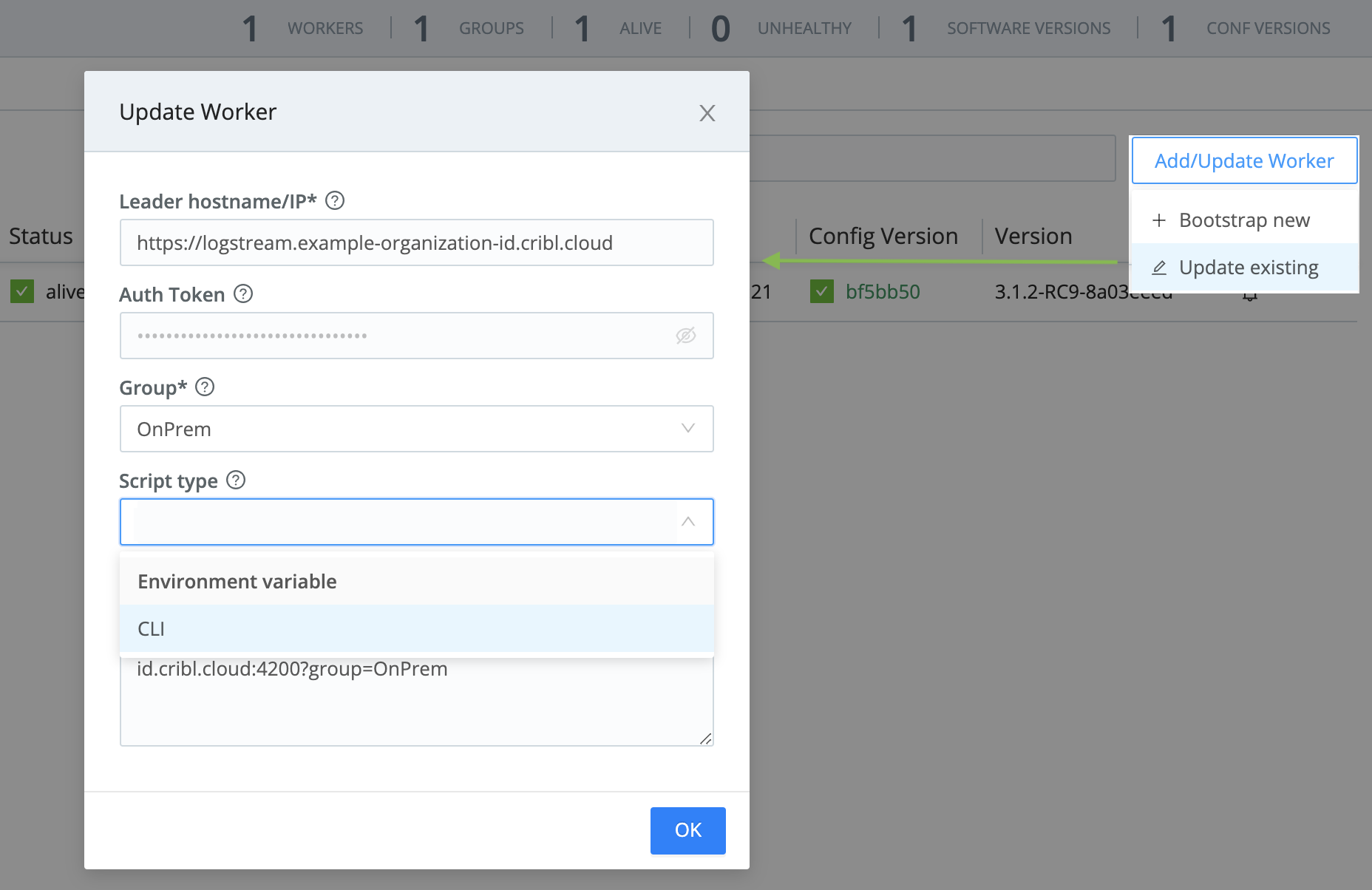Collapse the Script type dropdown
Viewport: 1372px width, 890px height.
pos(687,521)
